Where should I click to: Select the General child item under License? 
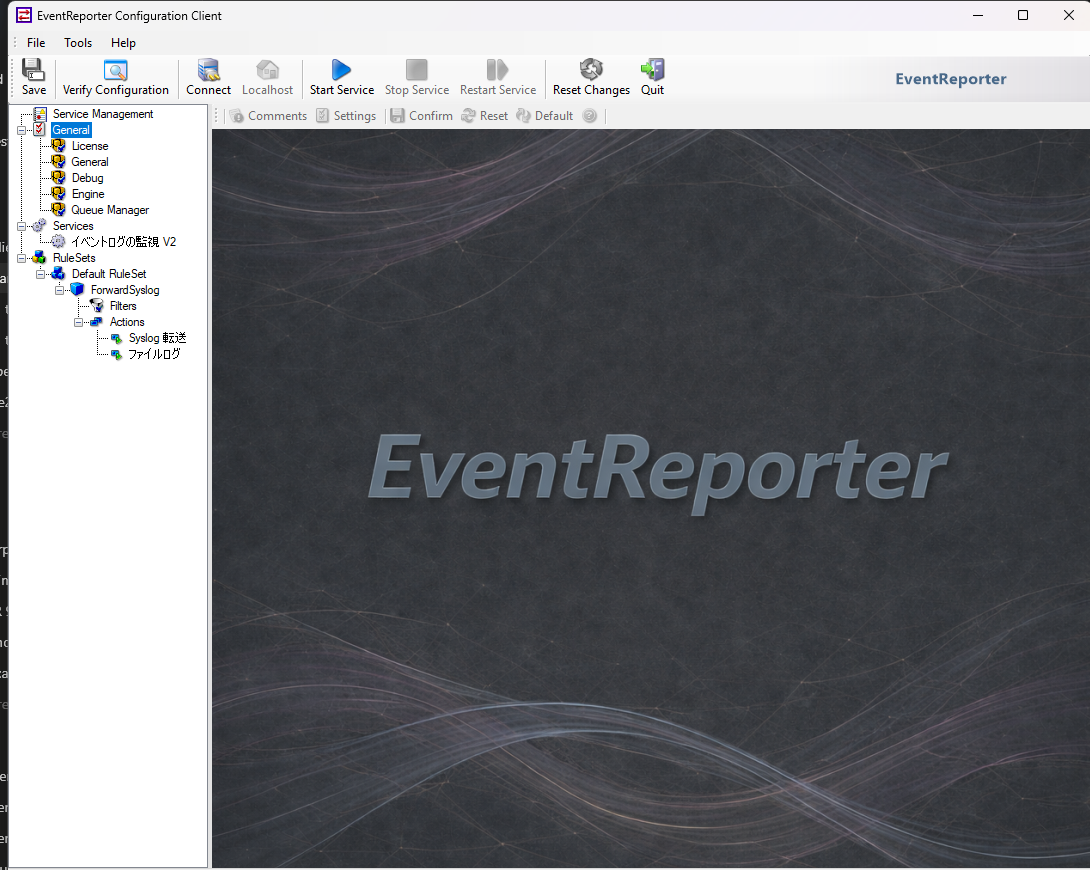(90, 162)
